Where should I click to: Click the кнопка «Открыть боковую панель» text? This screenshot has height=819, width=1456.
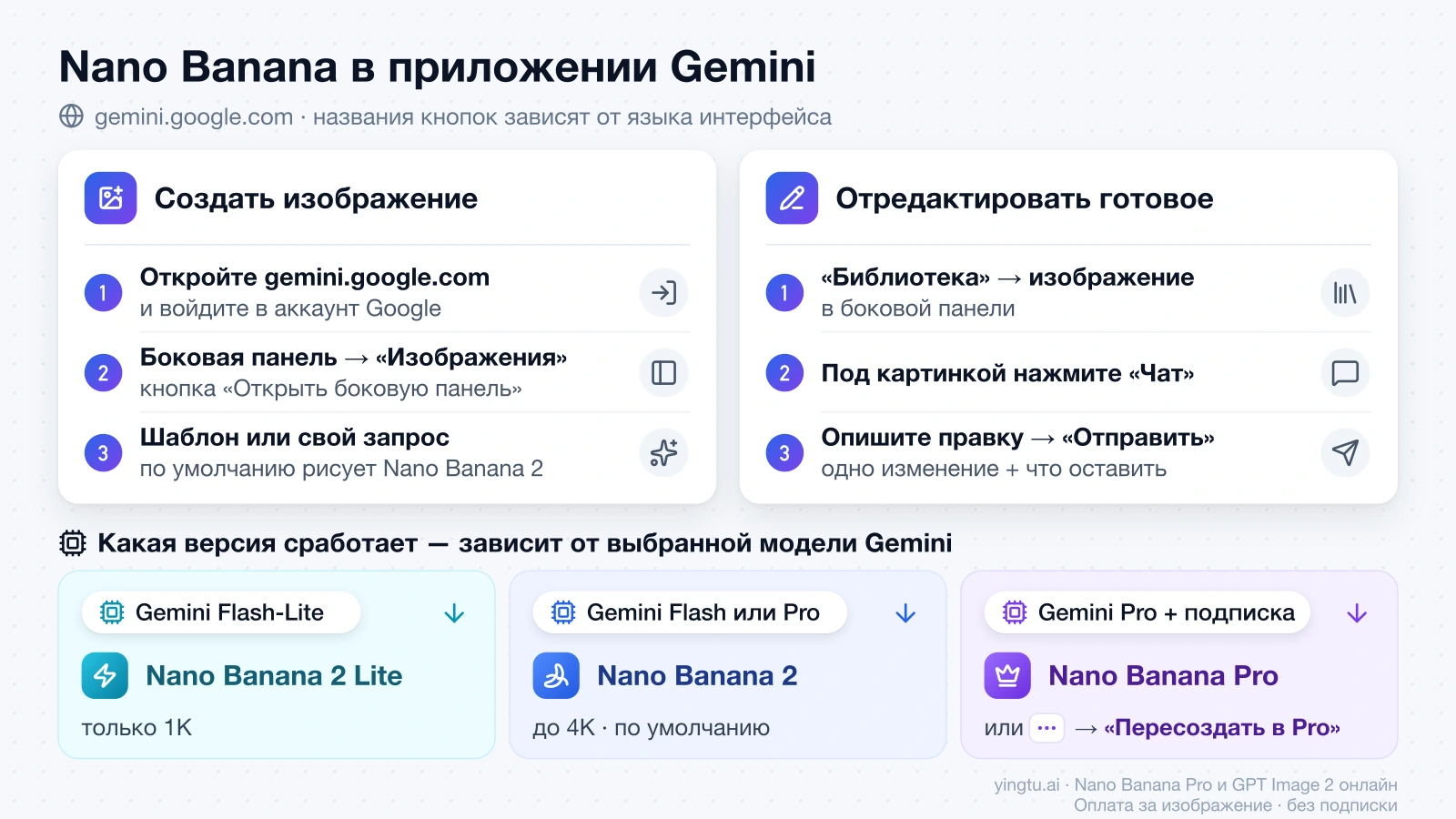point(331,389)
